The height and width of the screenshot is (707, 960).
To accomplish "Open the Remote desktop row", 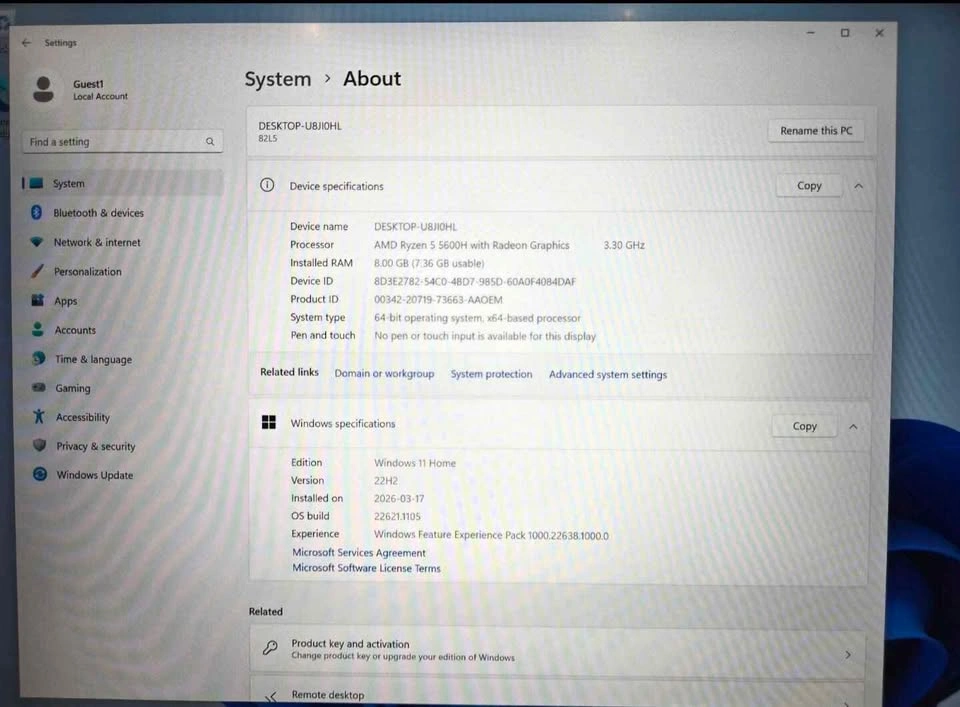I will pyautogui.click(x=557, y=694).
